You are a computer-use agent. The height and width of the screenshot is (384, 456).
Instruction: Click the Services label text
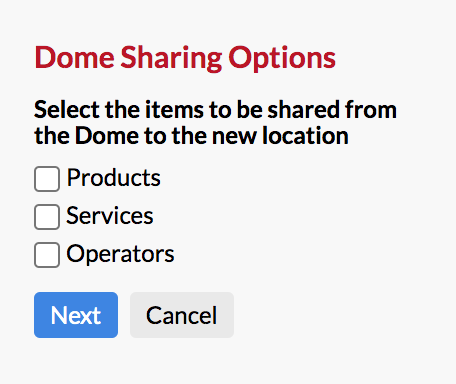(x=110, y=216)
